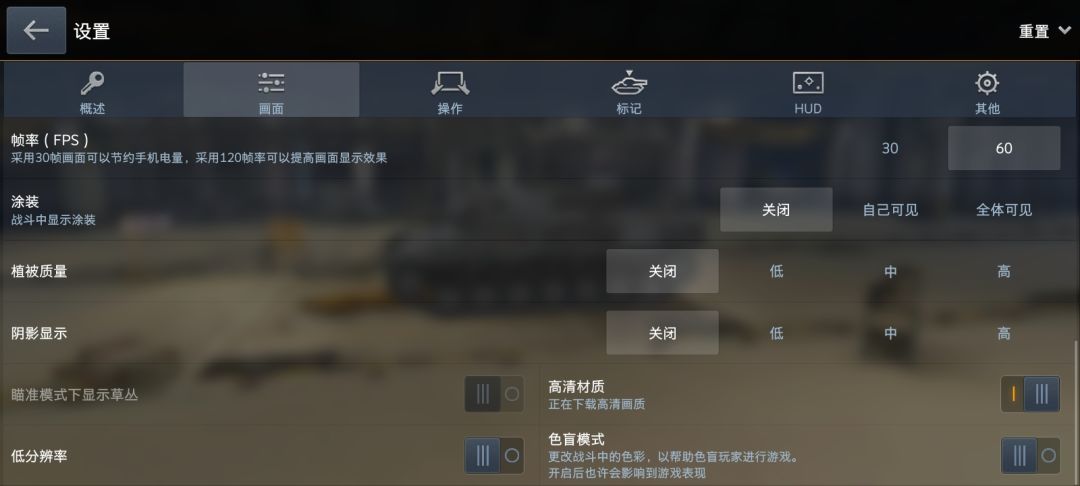Viewport: 1080px width, 486px height.
Task: Expand the 重置 dropdown chevron
Action: [1065, 30]
